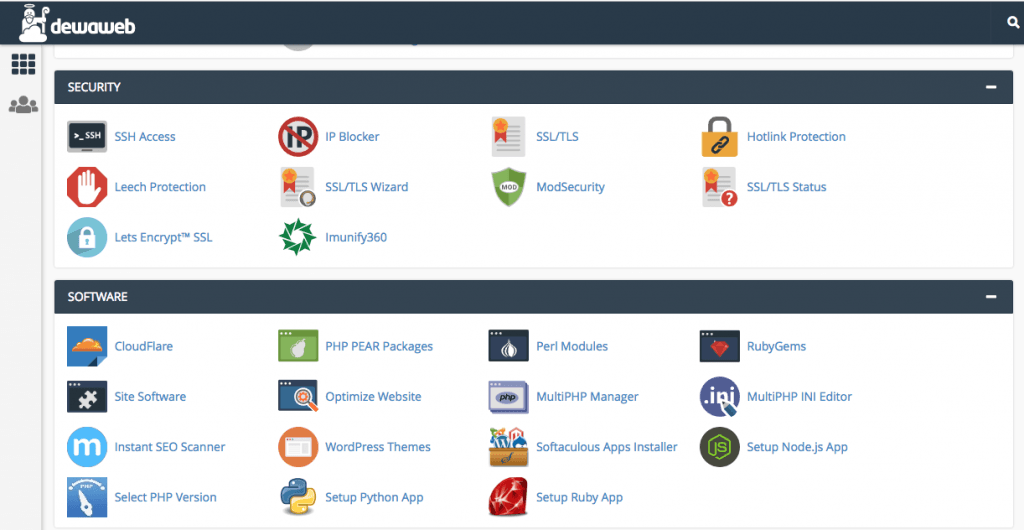Viewport: 1024px width, 530px height.
Task: Open the SSL/TLS Wizard link
Action: [x=366, y=187]
